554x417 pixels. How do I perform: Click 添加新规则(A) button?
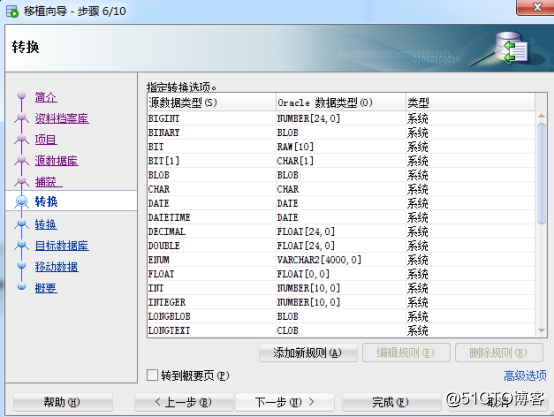coord(308,353)
